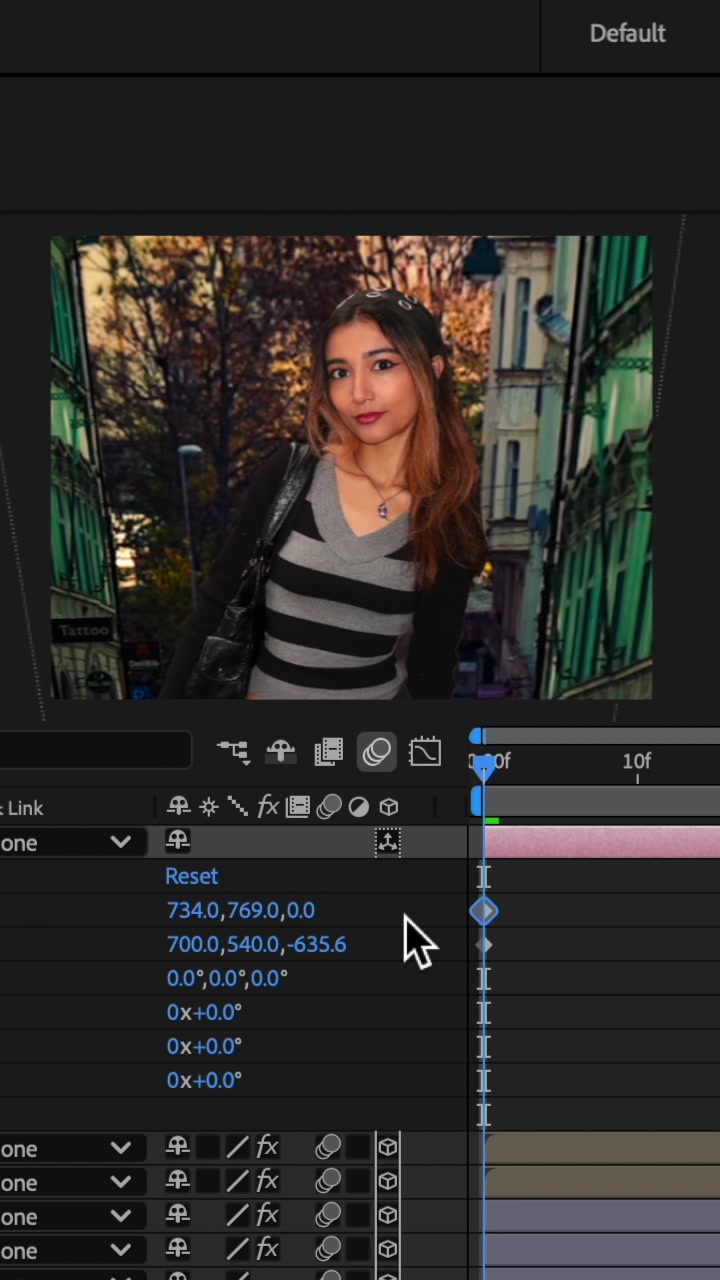Click the Frame Blending filmstrip header icon
The image size is (720, 1280).
[x=298, y=806]
